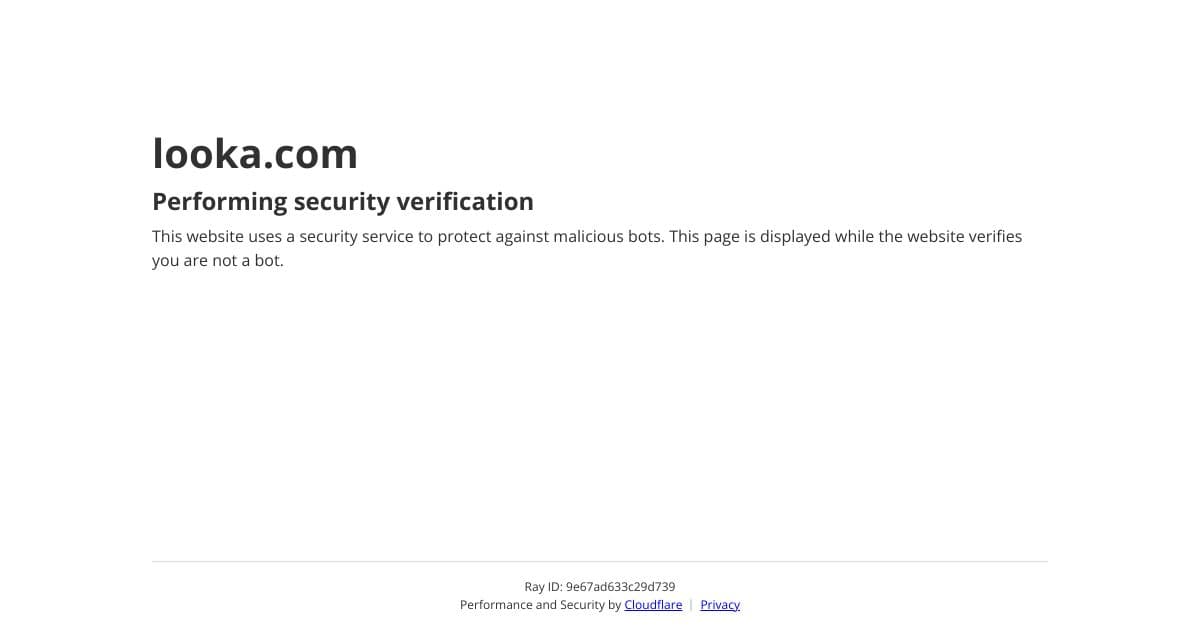Viewport: 1200px width, 630px height.
Task: Click the word "protect" in the paragraph
Action: [465, 237]
